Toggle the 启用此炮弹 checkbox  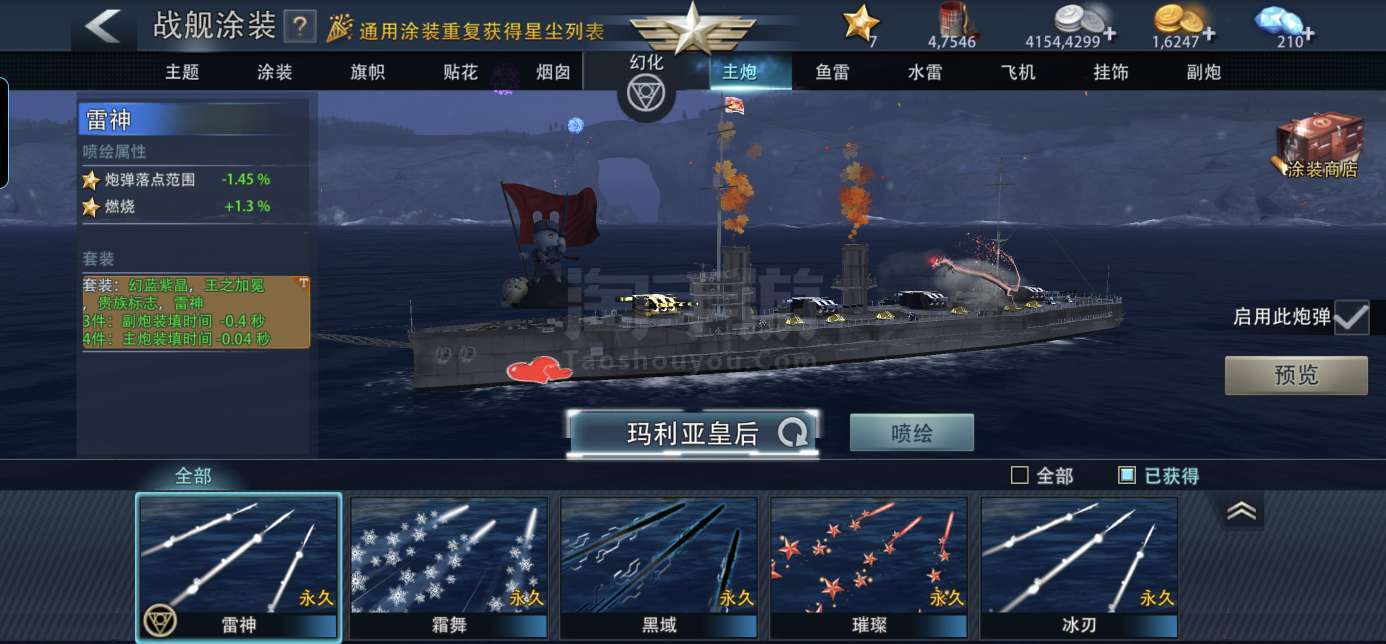click(x=1351, y=318)
